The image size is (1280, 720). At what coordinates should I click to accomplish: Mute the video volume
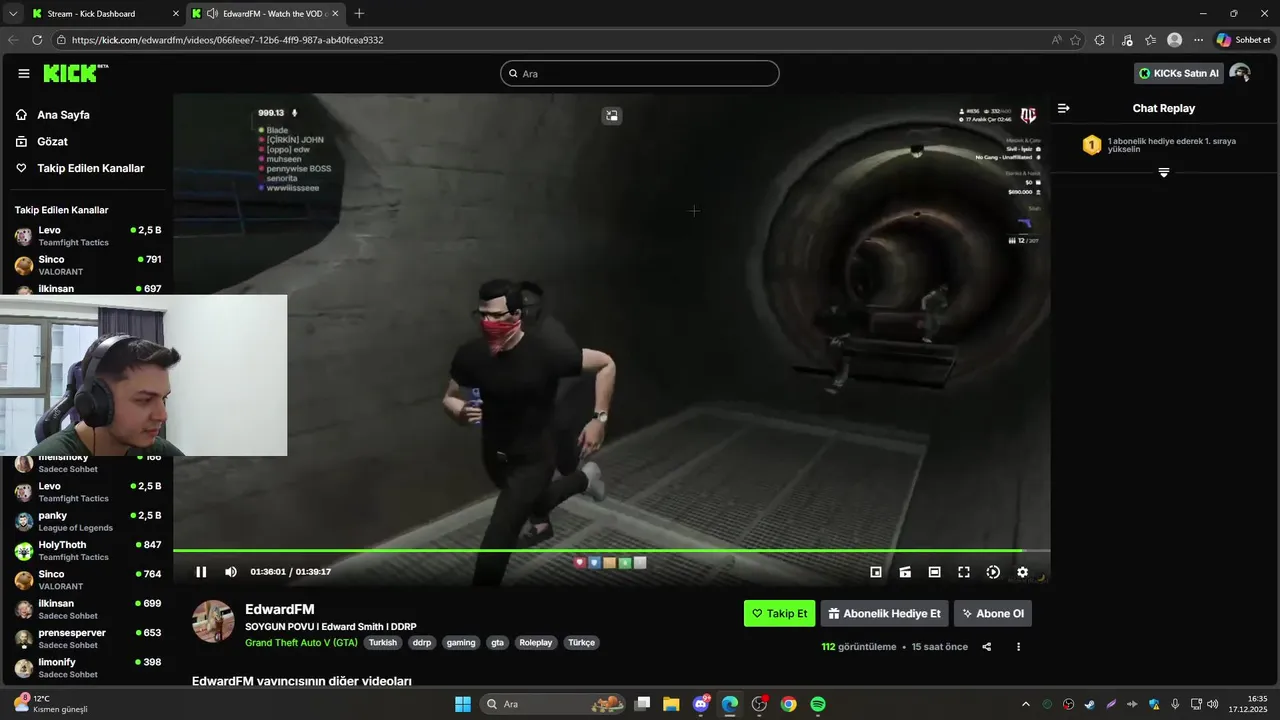point(231,572)
